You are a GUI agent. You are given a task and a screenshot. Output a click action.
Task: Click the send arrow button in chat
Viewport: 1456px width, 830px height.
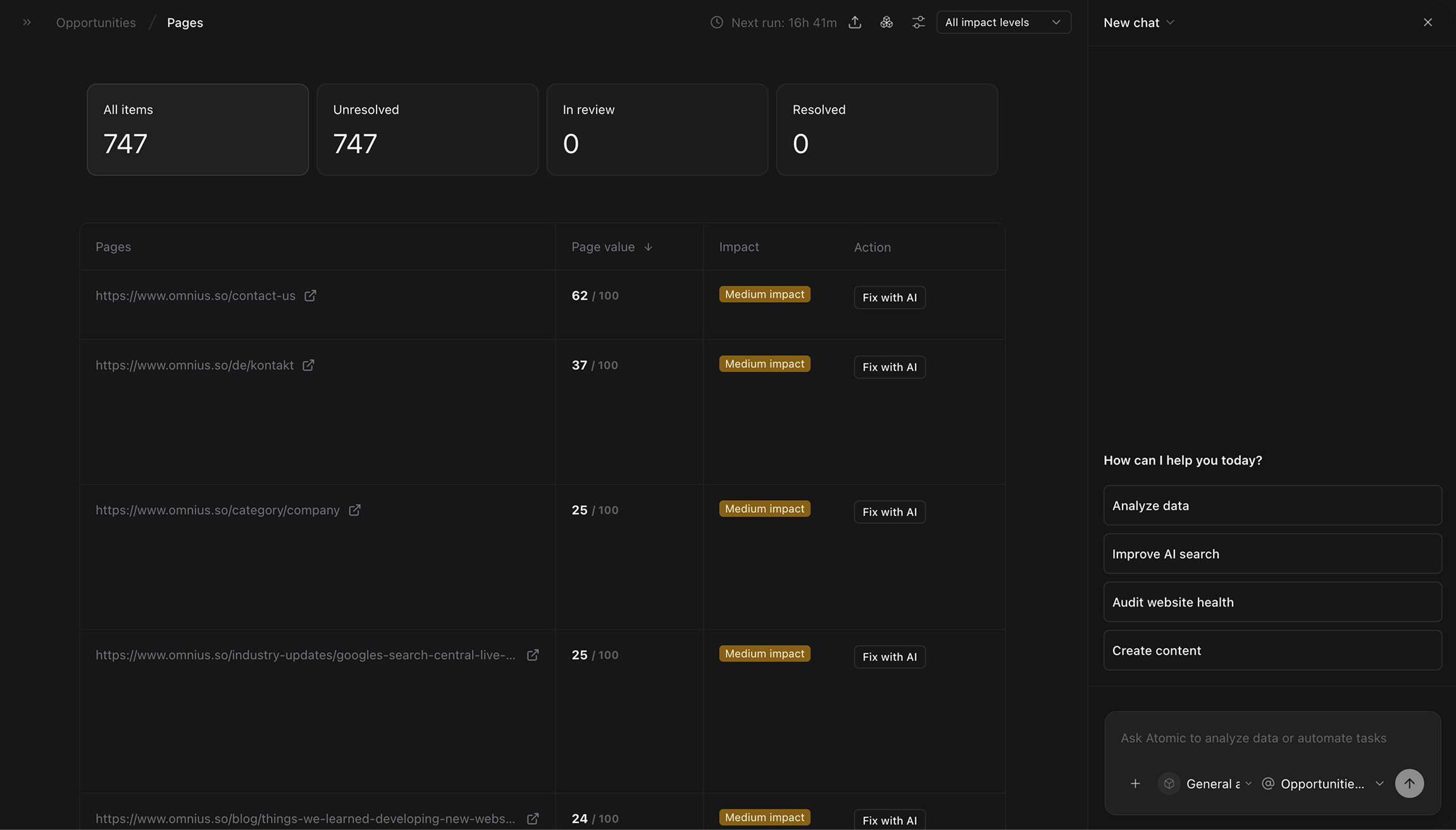(1409, 783)
